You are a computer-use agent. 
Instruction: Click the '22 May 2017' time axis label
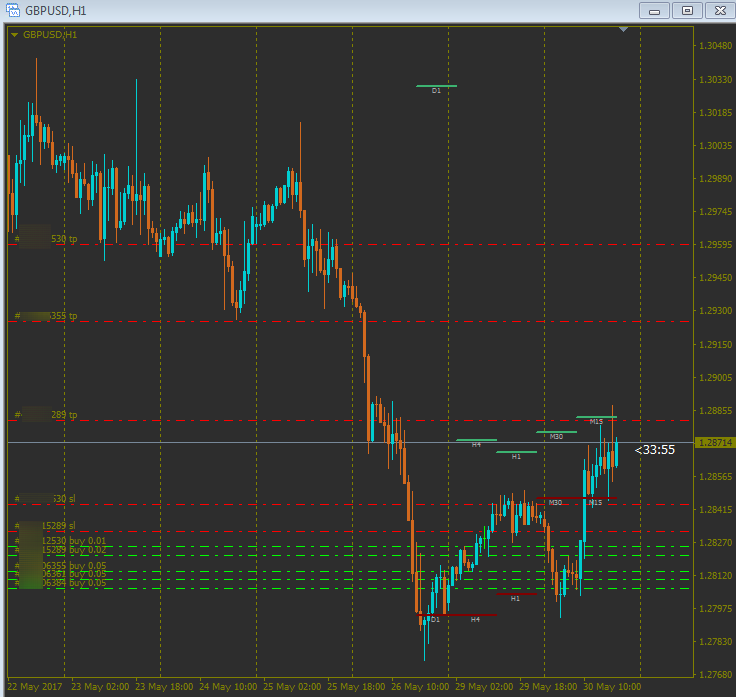[35, 687]
